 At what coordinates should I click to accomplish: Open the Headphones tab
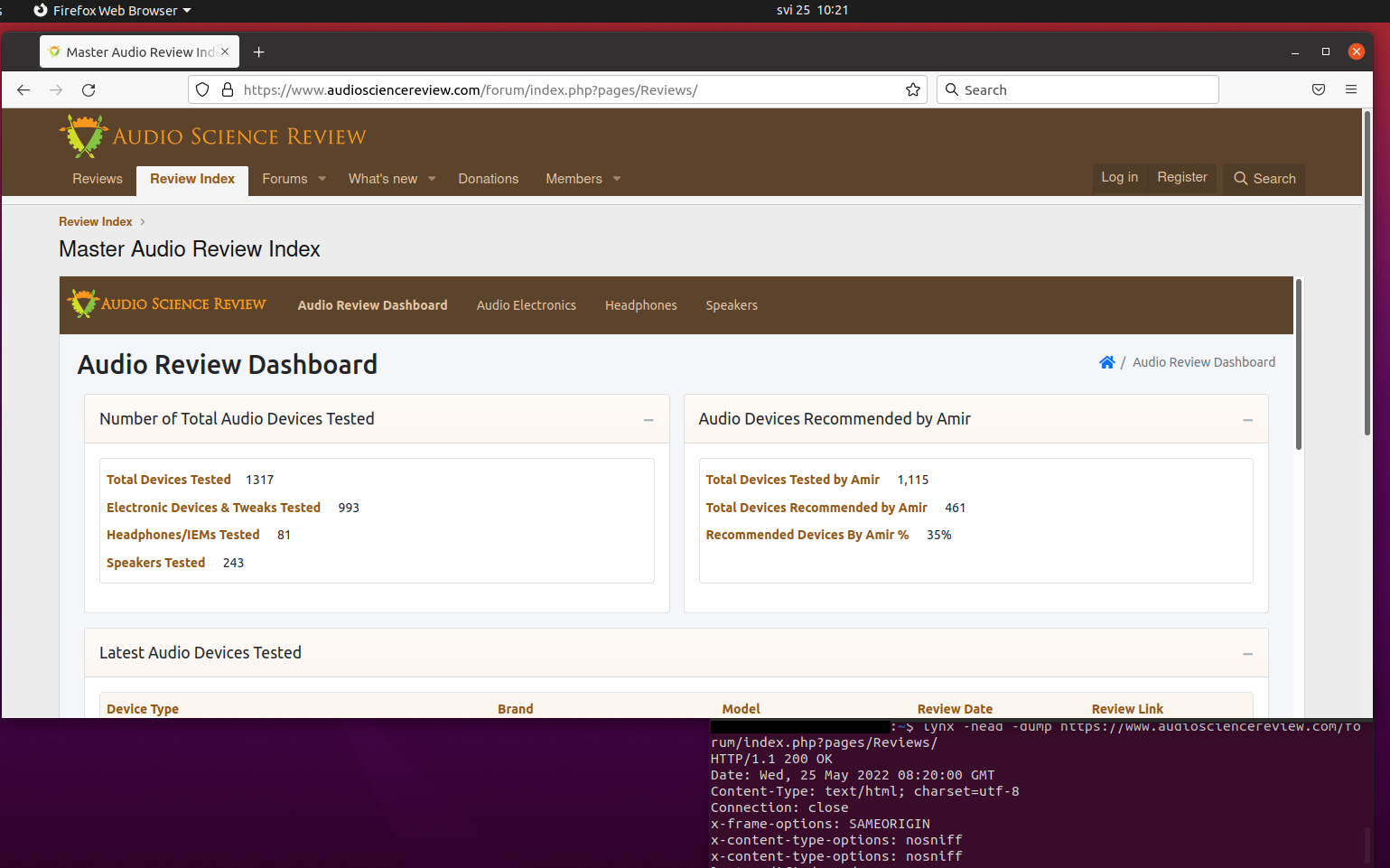(x=641, y=305)
